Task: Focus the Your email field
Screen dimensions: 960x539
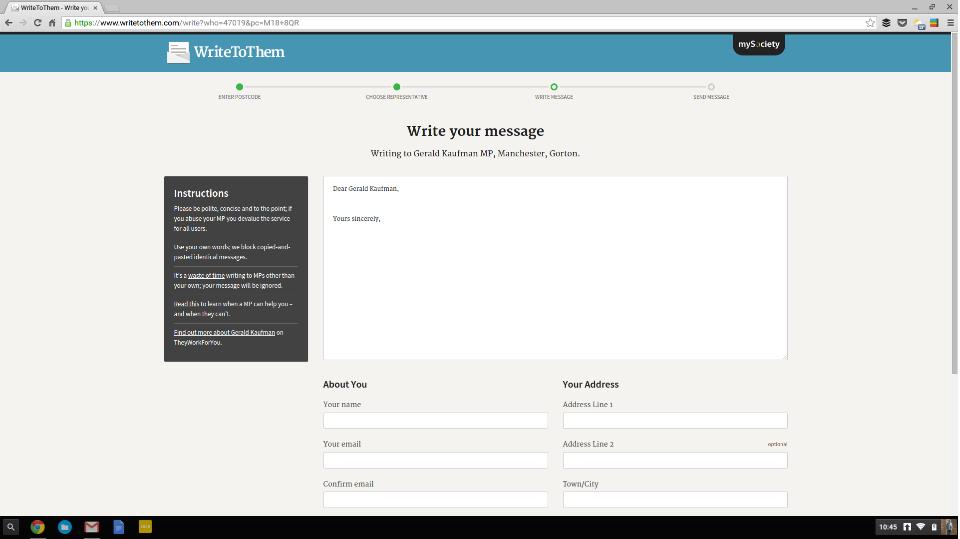Action: (435, 460)
